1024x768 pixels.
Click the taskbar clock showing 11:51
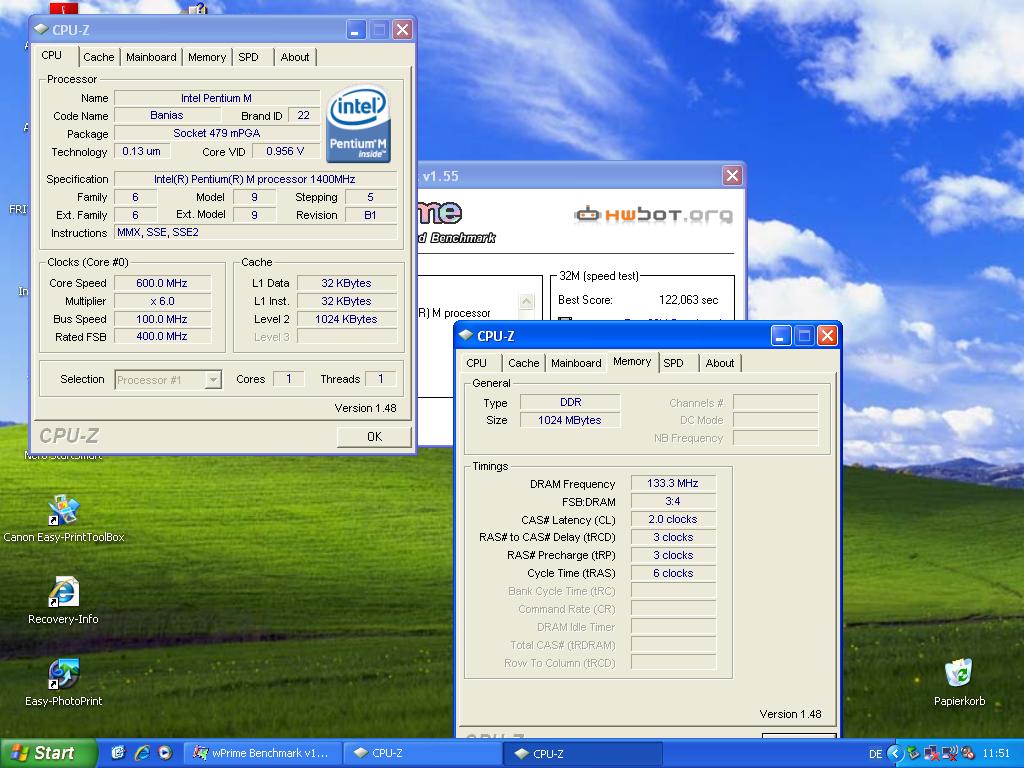pyautogui.click(x=996, y=754)
